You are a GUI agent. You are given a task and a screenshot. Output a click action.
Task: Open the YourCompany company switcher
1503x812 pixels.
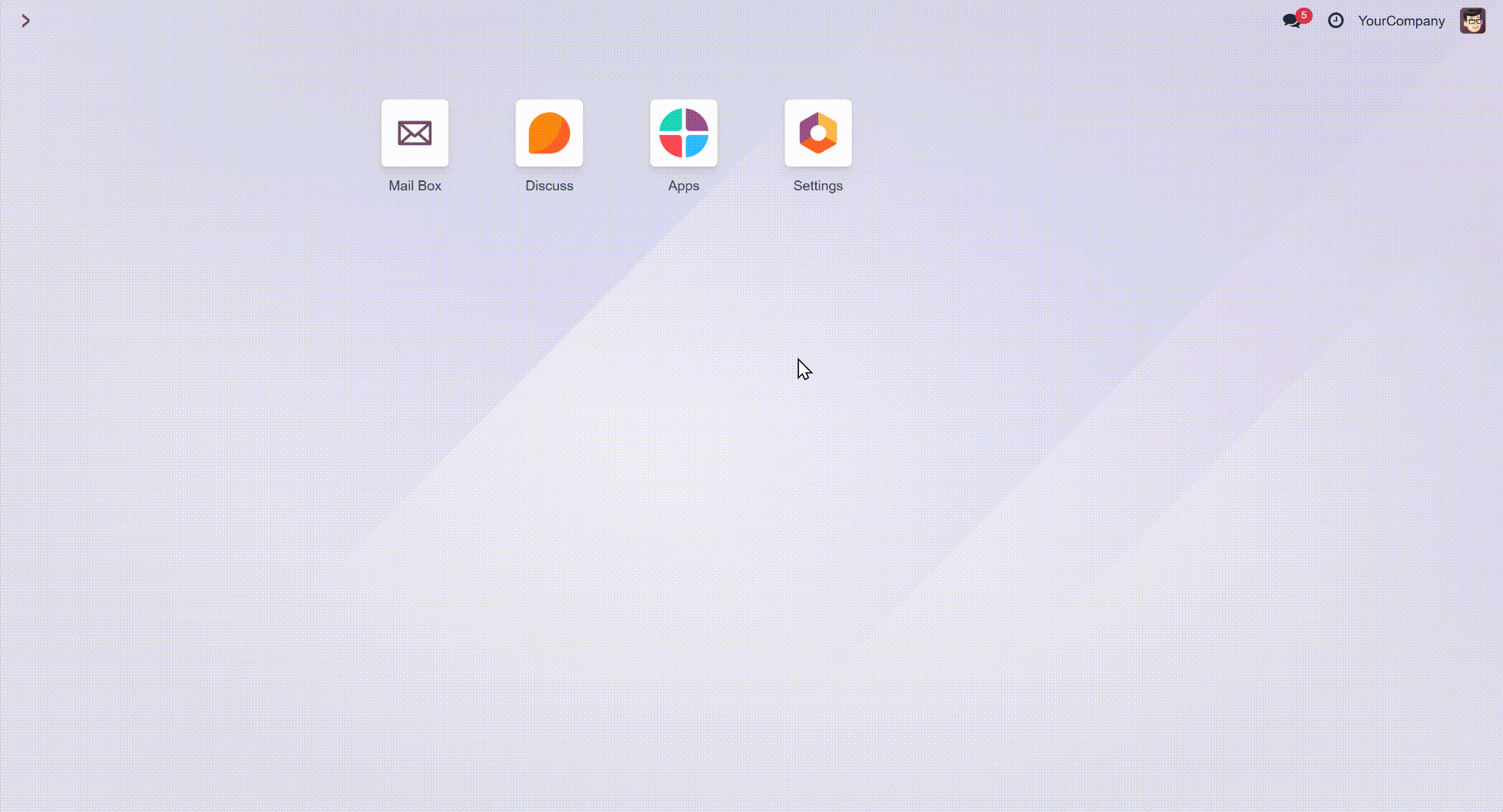1401,21
